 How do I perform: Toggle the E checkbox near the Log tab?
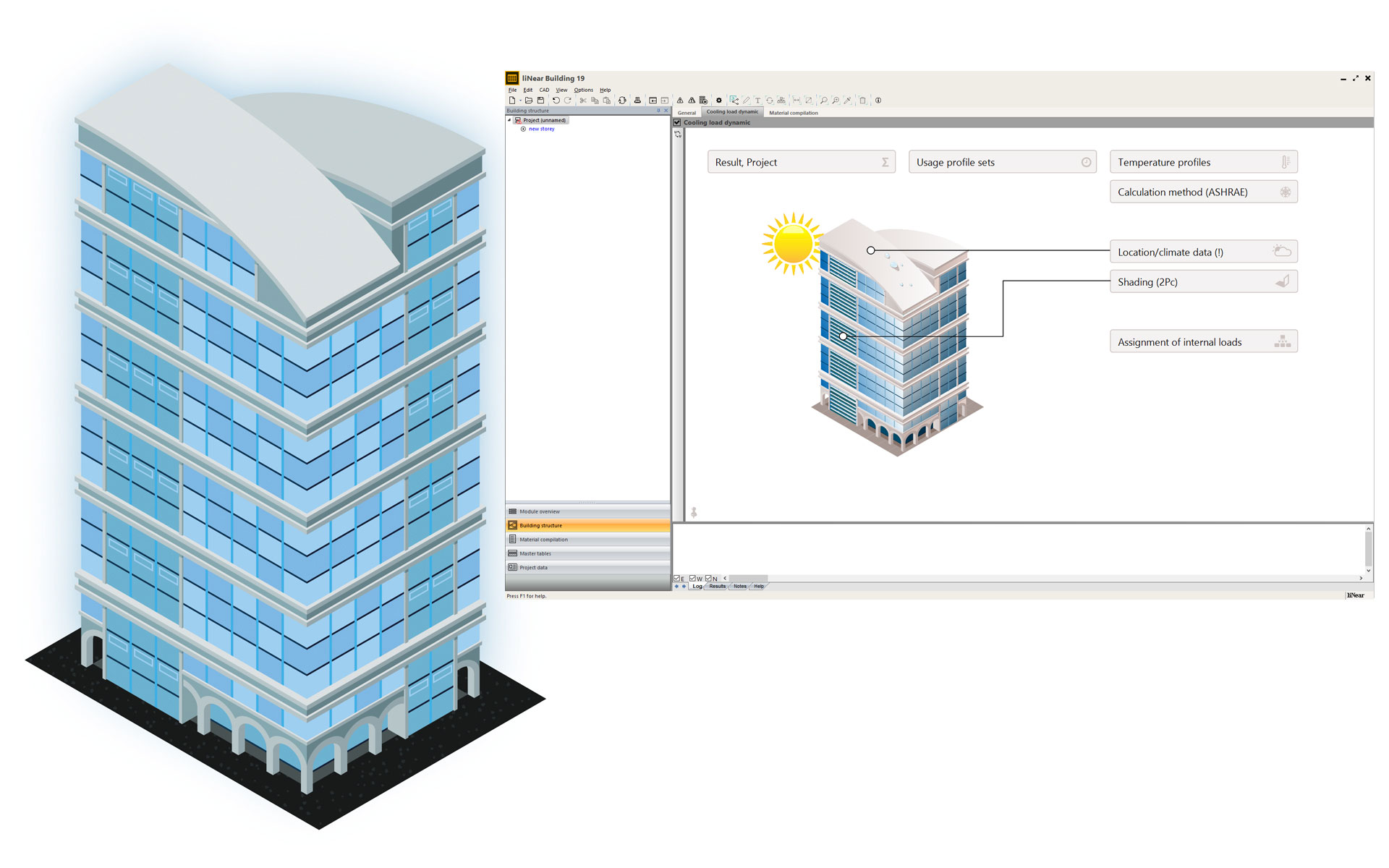676,578
